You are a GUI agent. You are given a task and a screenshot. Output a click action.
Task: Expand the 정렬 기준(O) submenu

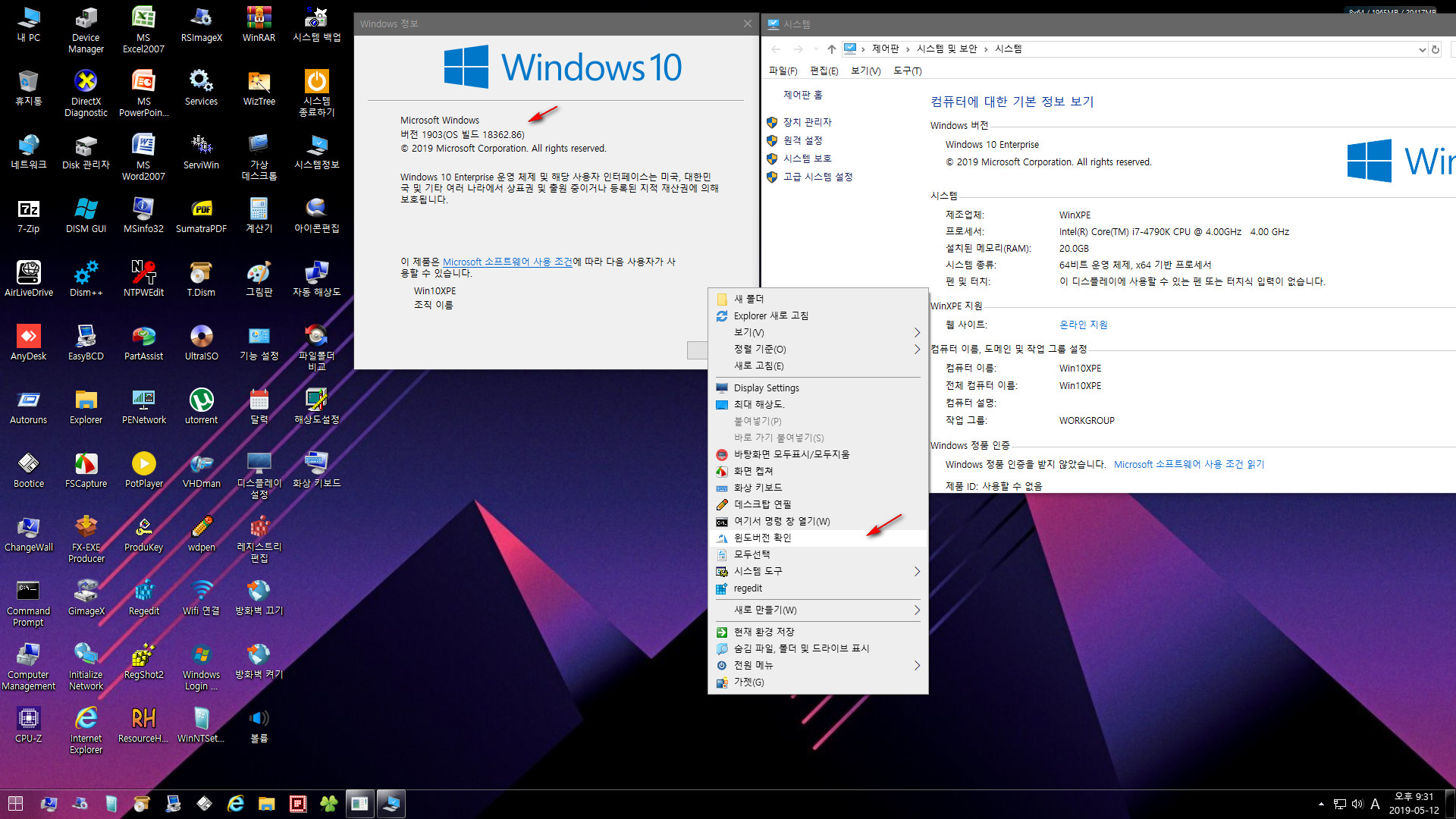pos(818,349)
